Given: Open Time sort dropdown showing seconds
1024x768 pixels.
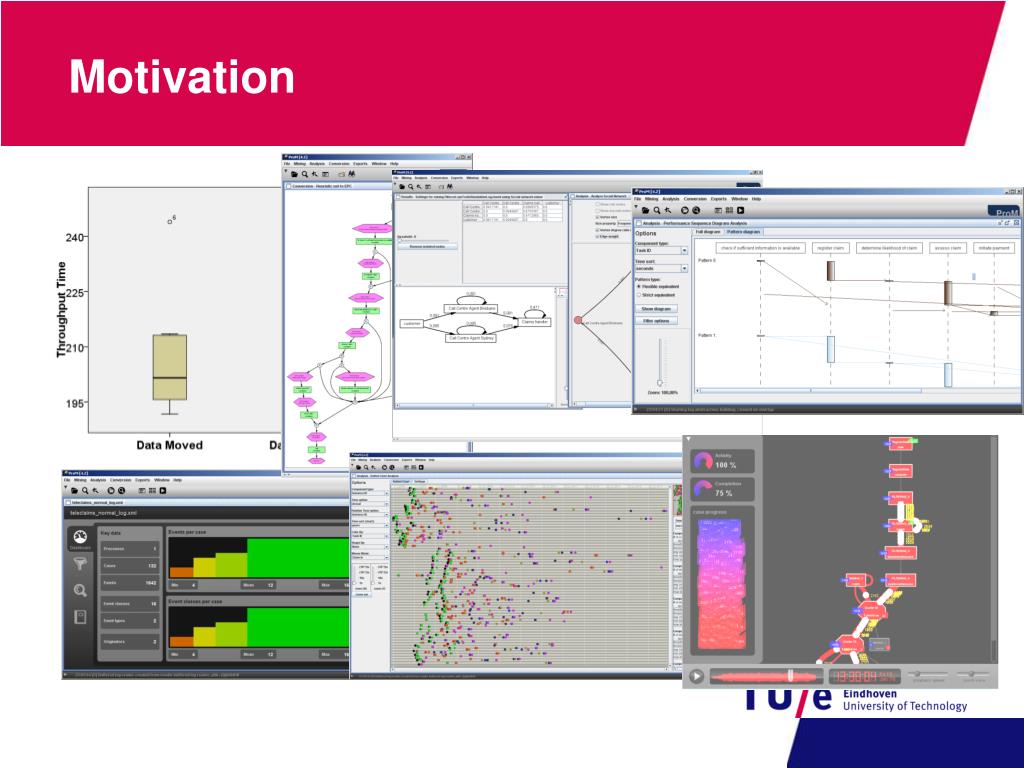Looking at the screenshot, I should coord(662,268).
